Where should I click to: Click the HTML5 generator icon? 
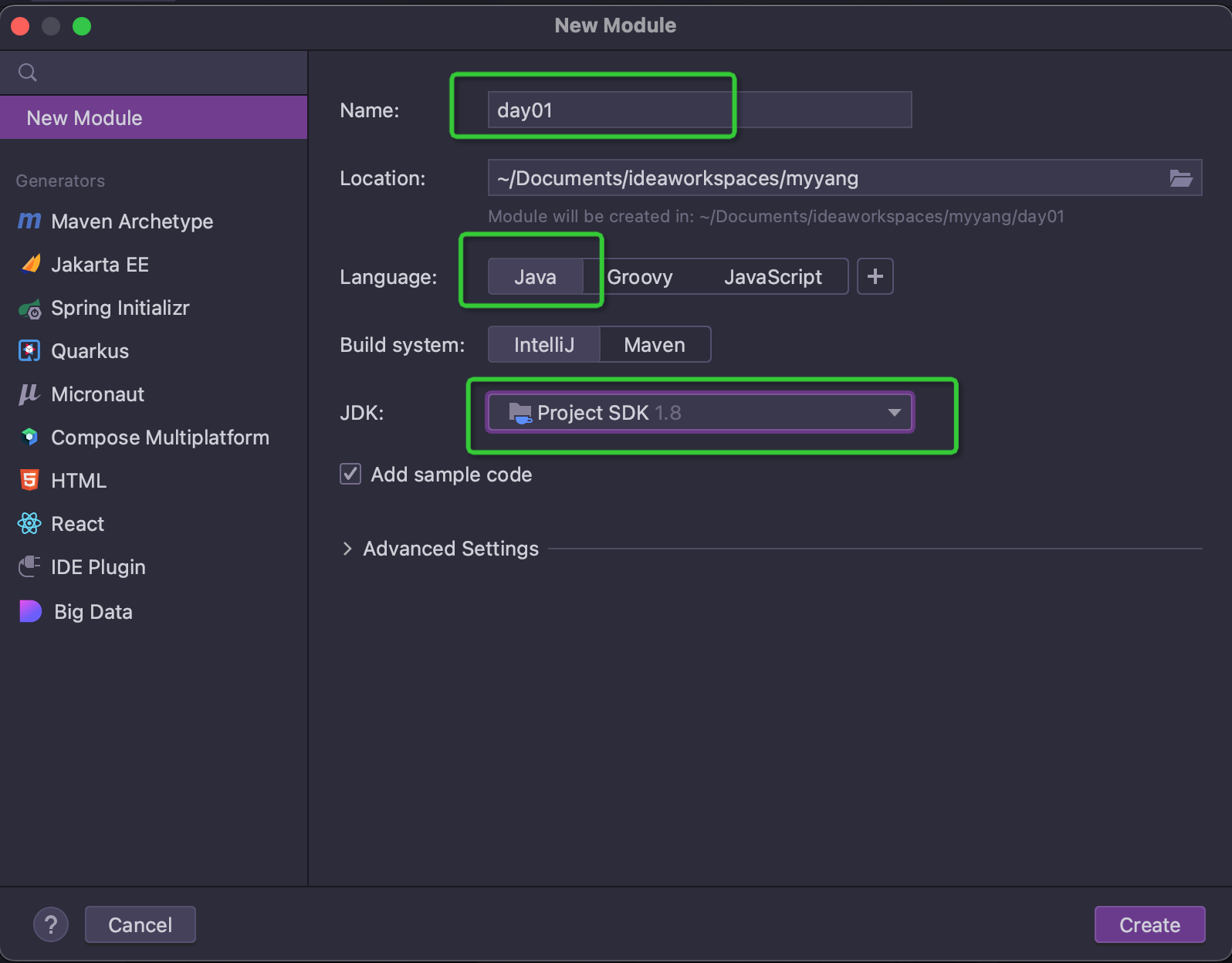(29, 481)
